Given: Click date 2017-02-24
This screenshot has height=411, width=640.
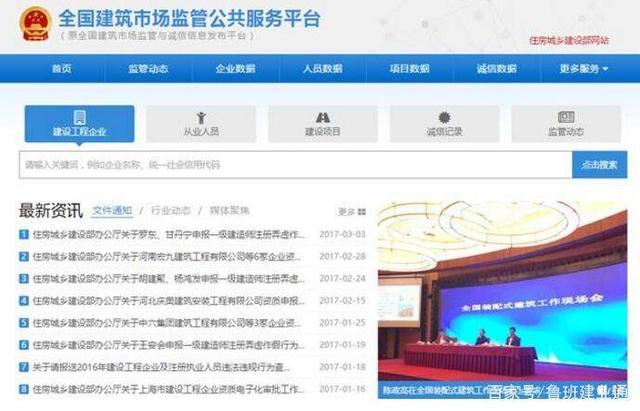Looking at the screenshot, I should 342,278.
